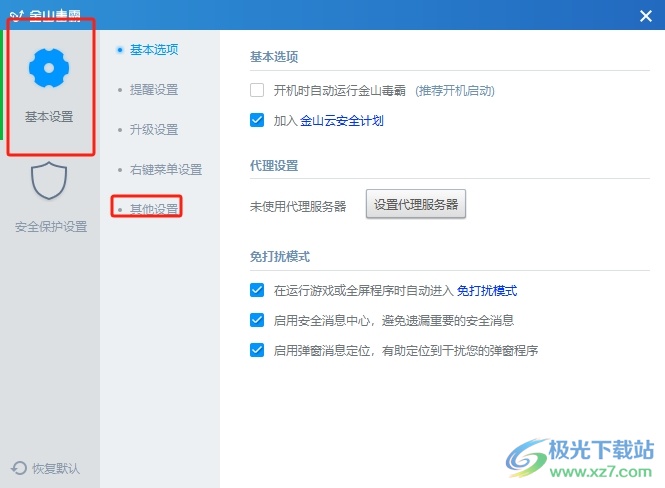Toggle 启用安全消息中心 checkbox
This screenshot has height=488, width=665.
[257, 320]
